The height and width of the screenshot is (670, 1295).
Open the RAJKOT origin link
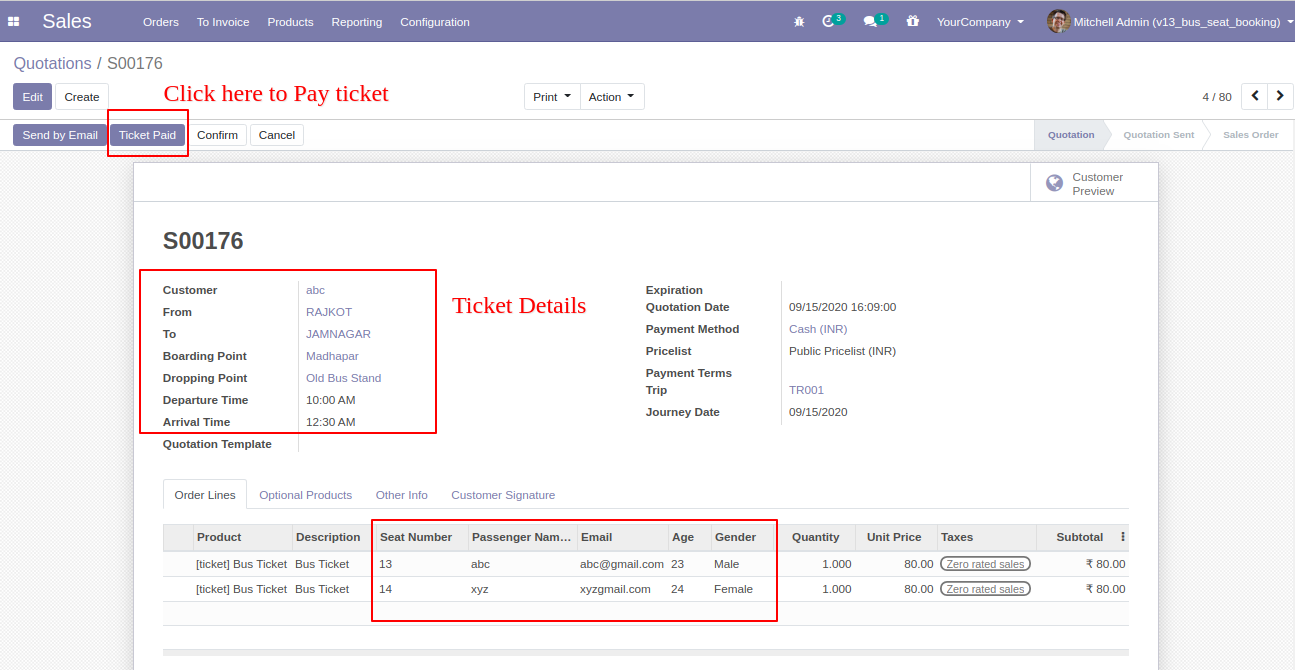coord(329,312)
